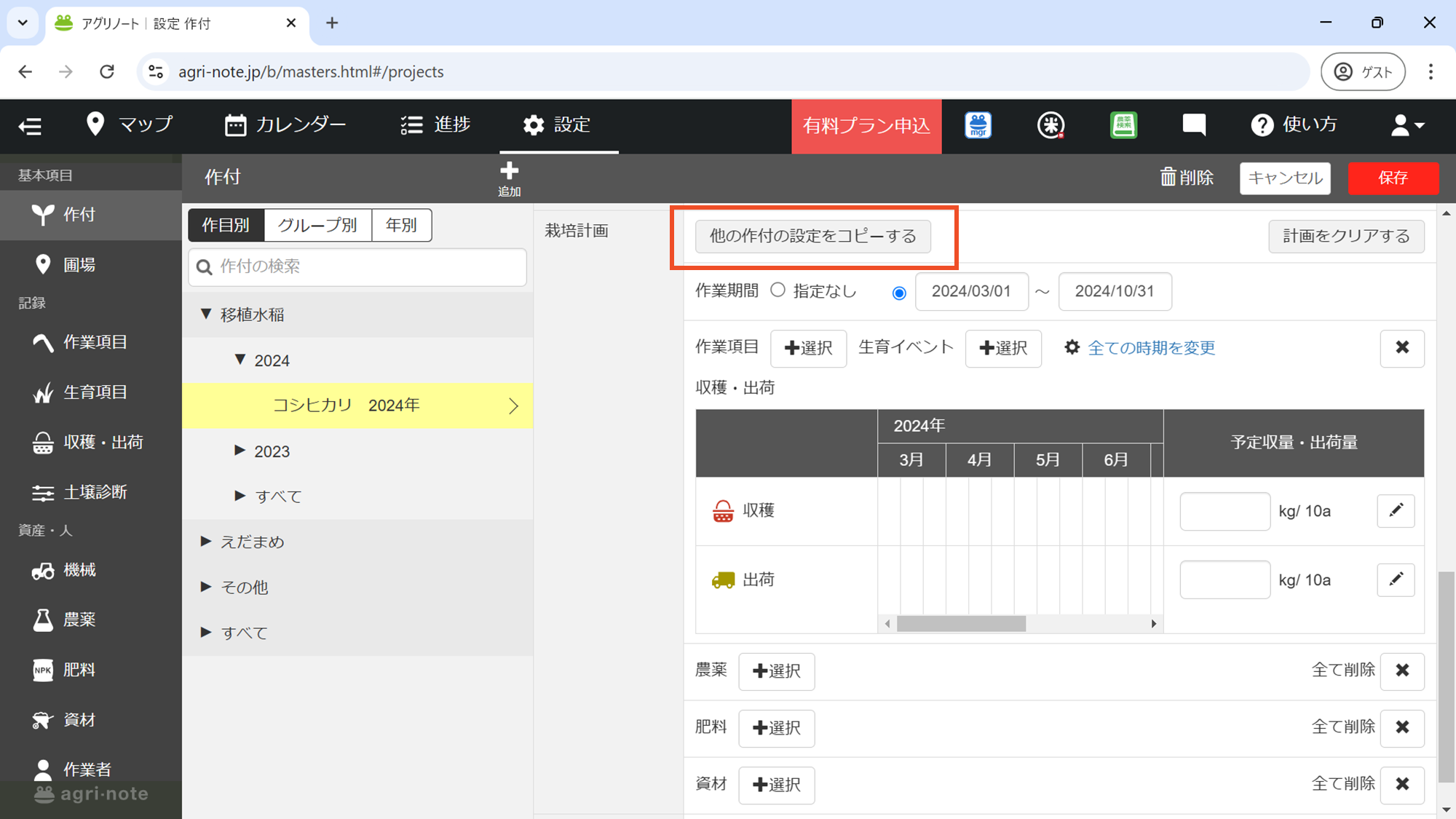The image size is (1456, 819).
Task: Switch to グループ別 view toggle
Action: [x=317, y=225]
